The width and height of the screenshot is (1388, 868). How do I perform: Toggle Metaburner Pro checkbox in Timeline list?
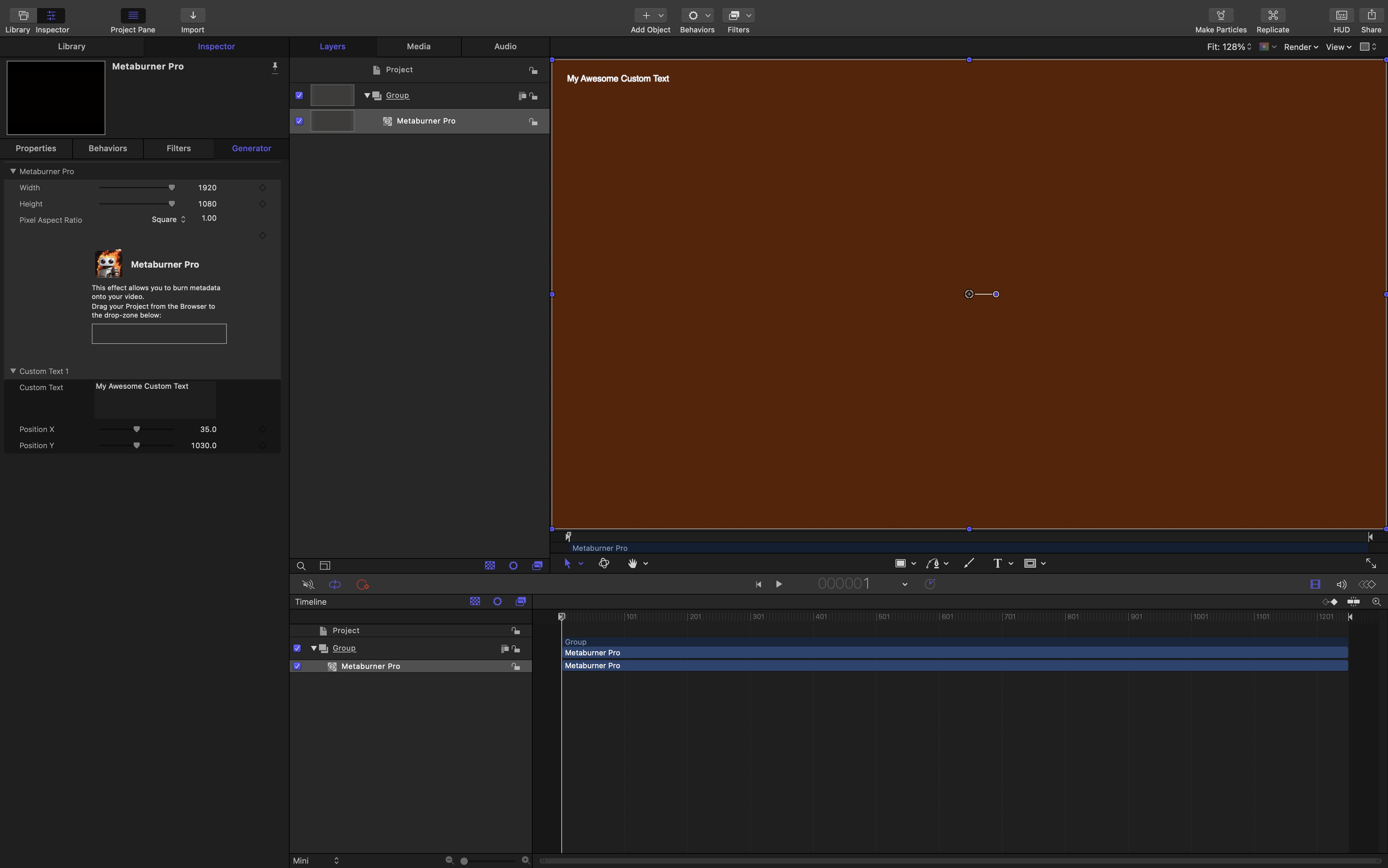[x=297, y=666]
